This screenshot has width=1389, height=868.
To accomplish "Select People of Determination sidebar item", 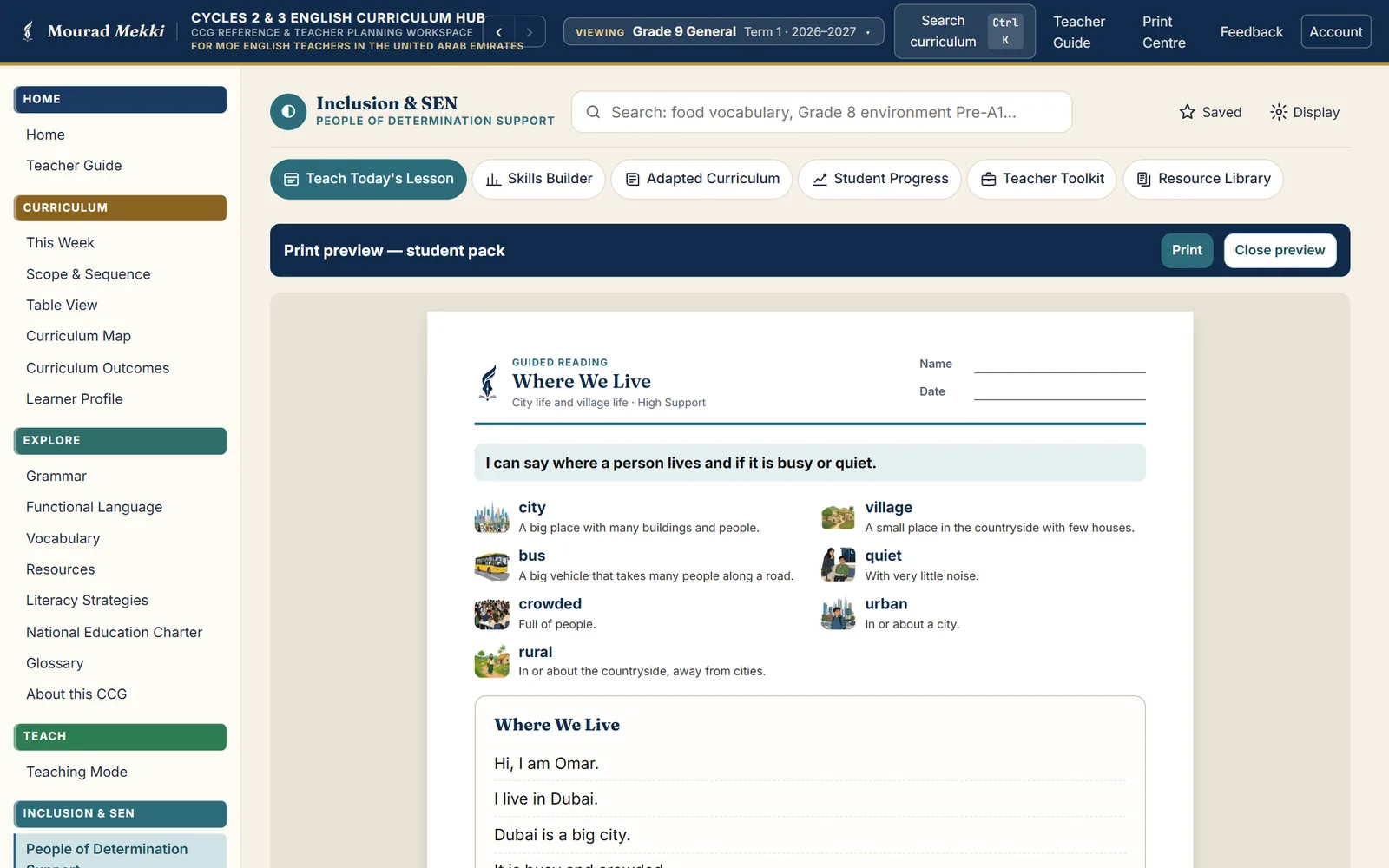I will (x=120, y=852).
